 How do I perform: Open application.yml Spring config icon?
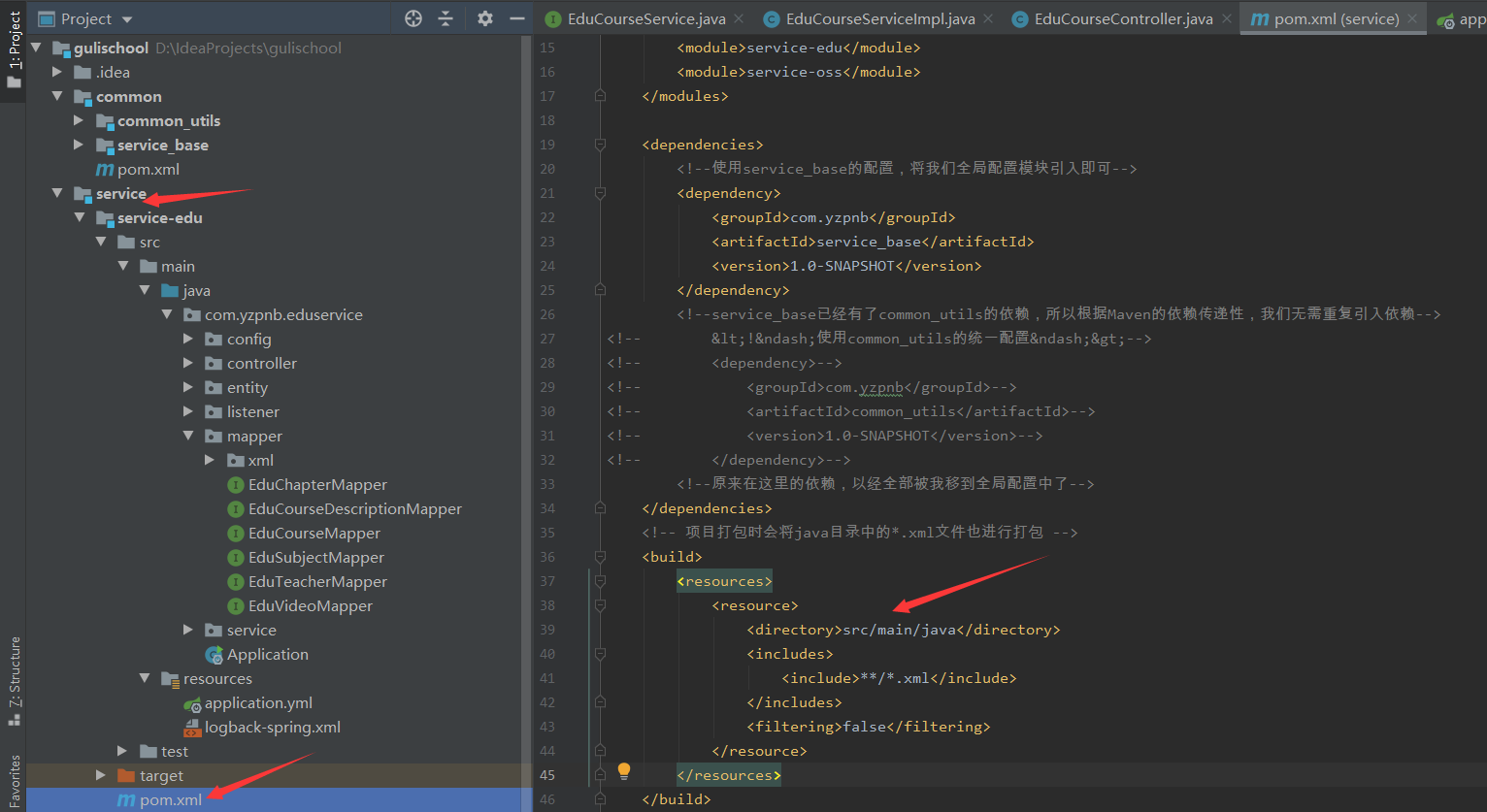tap(193, 703)
